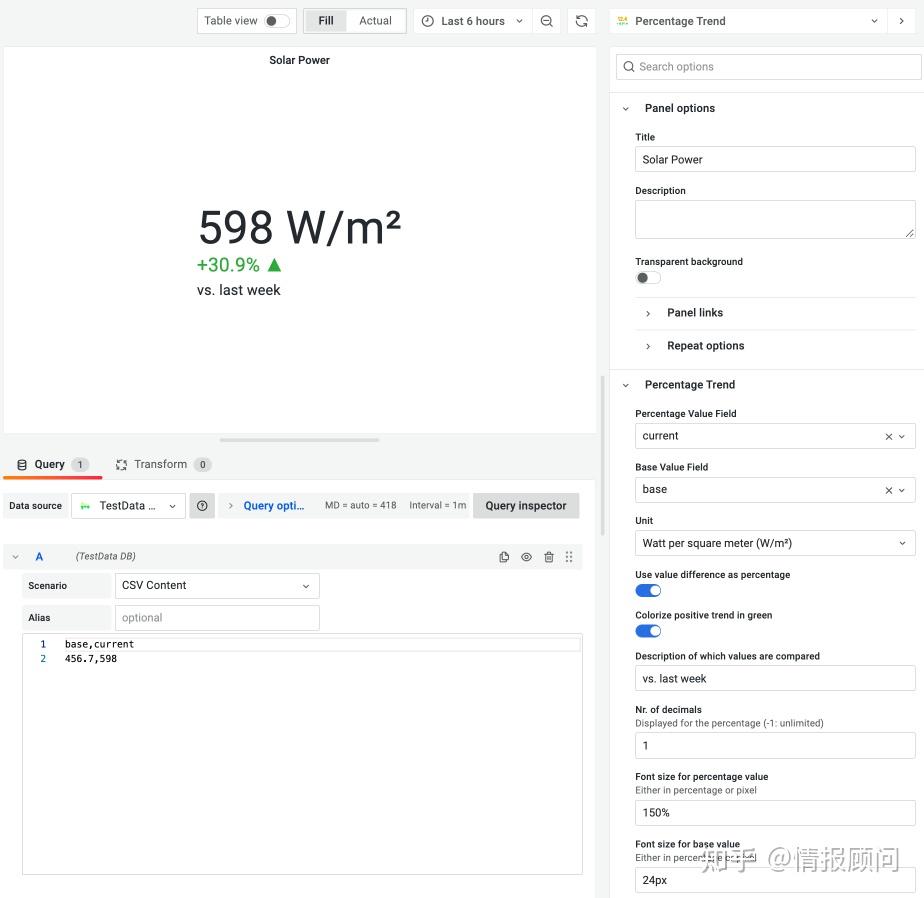Switch to the Transform tab

pos(163,465)
